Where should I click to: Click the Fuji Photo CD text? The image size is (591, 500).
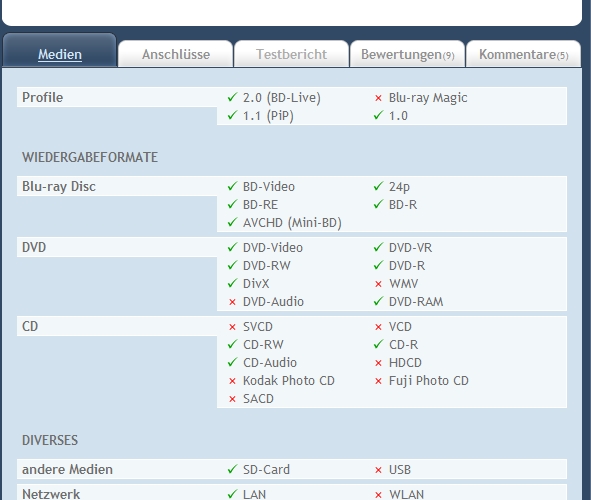429,381
